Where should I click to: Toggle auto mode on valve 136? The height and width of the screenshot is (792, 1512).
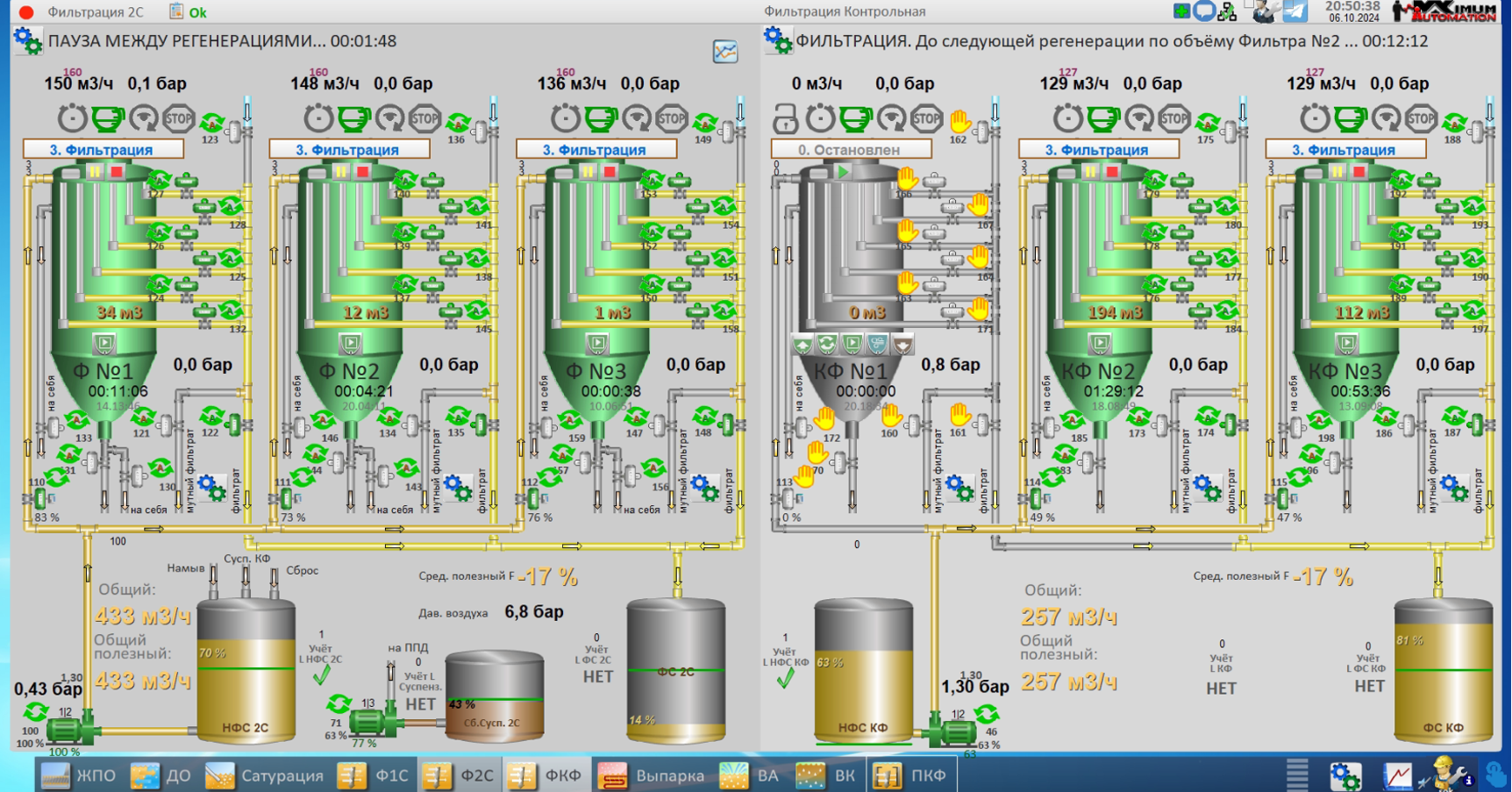458,123
